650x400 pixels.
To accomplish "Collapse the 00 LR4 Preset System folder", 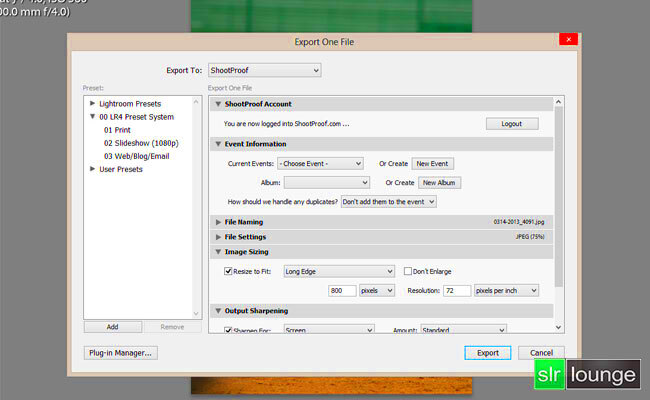I will pos(92,116).
